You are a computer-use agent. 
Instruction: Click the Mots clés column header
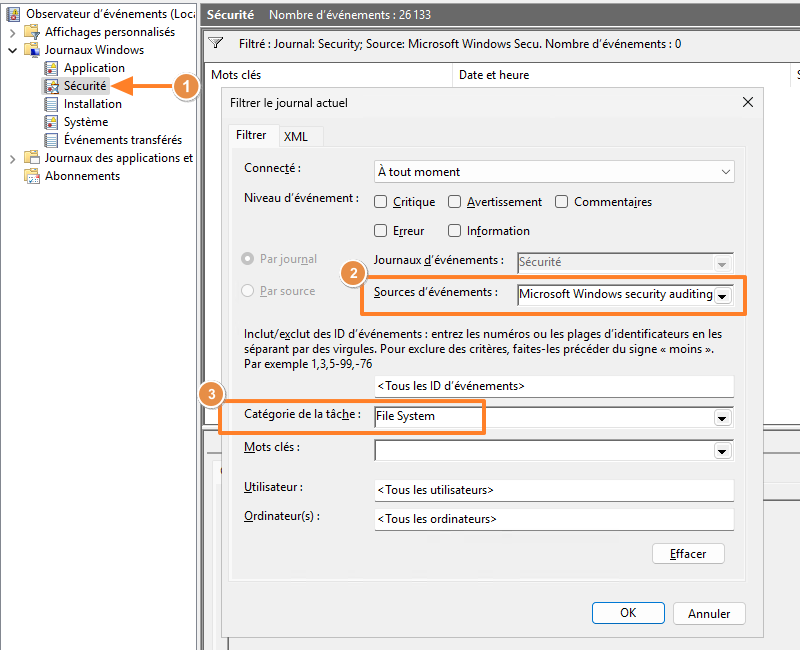(328, 75)
